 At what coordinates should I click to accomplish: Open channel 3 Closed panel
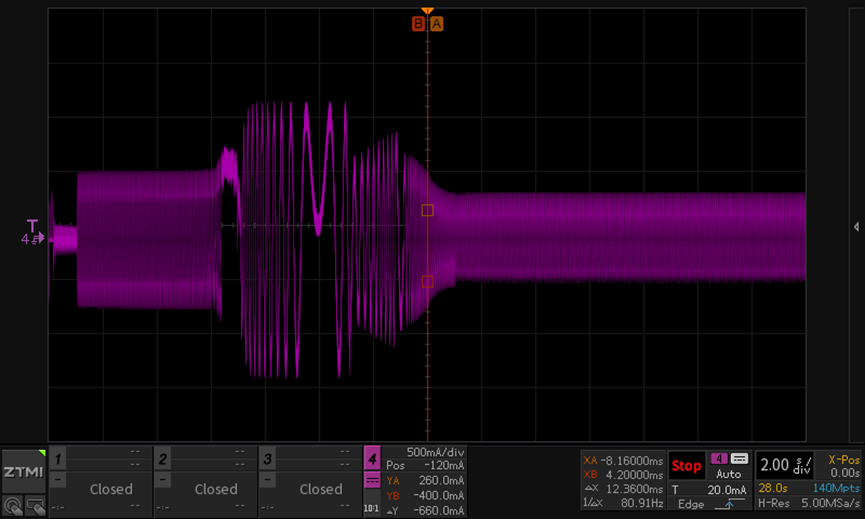click(321, 489)
